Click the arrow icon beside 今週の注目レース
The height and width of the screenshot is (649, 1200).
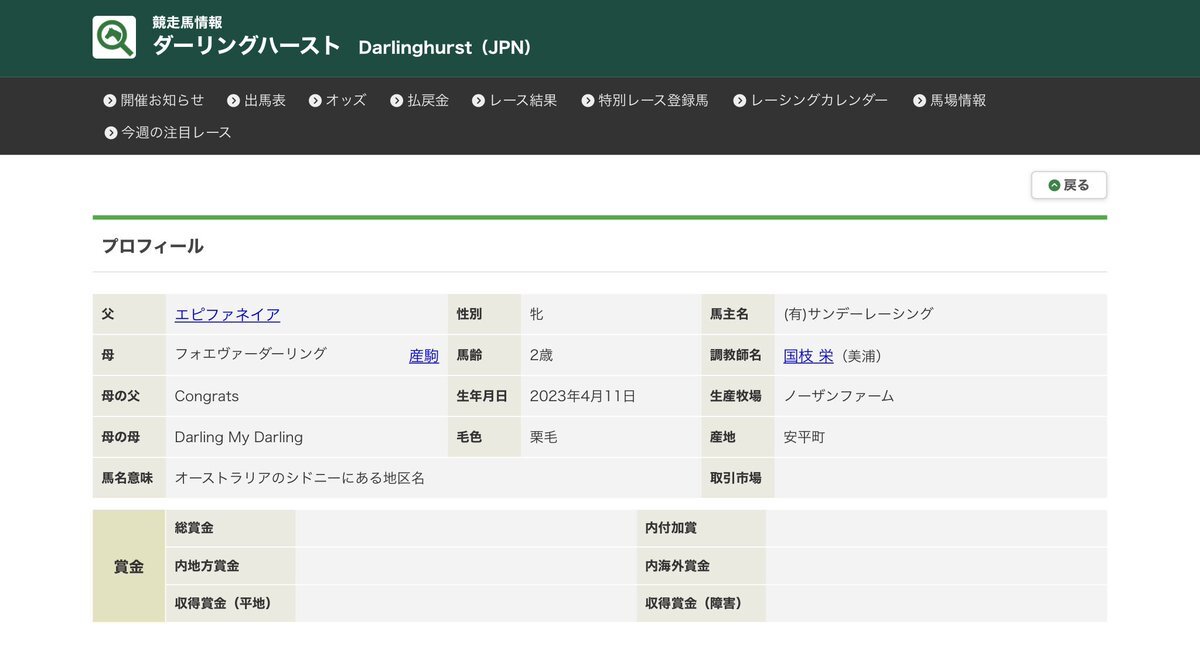(x=110, y=133)
